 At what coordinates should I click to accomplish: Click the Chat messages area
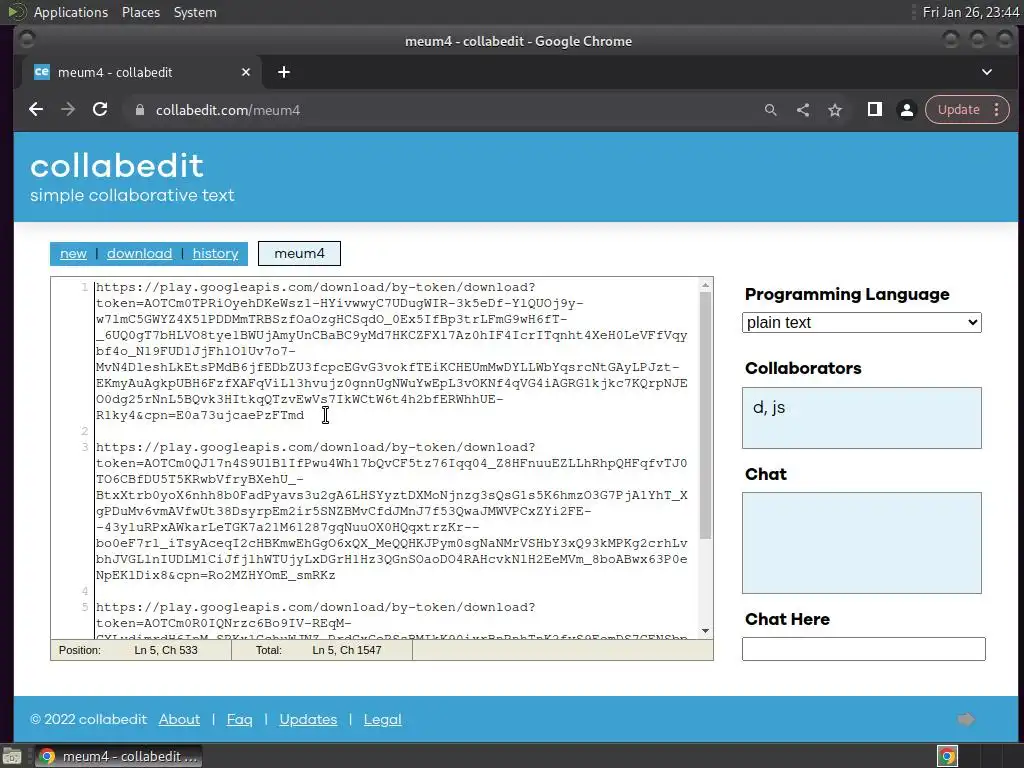point(861,543)
